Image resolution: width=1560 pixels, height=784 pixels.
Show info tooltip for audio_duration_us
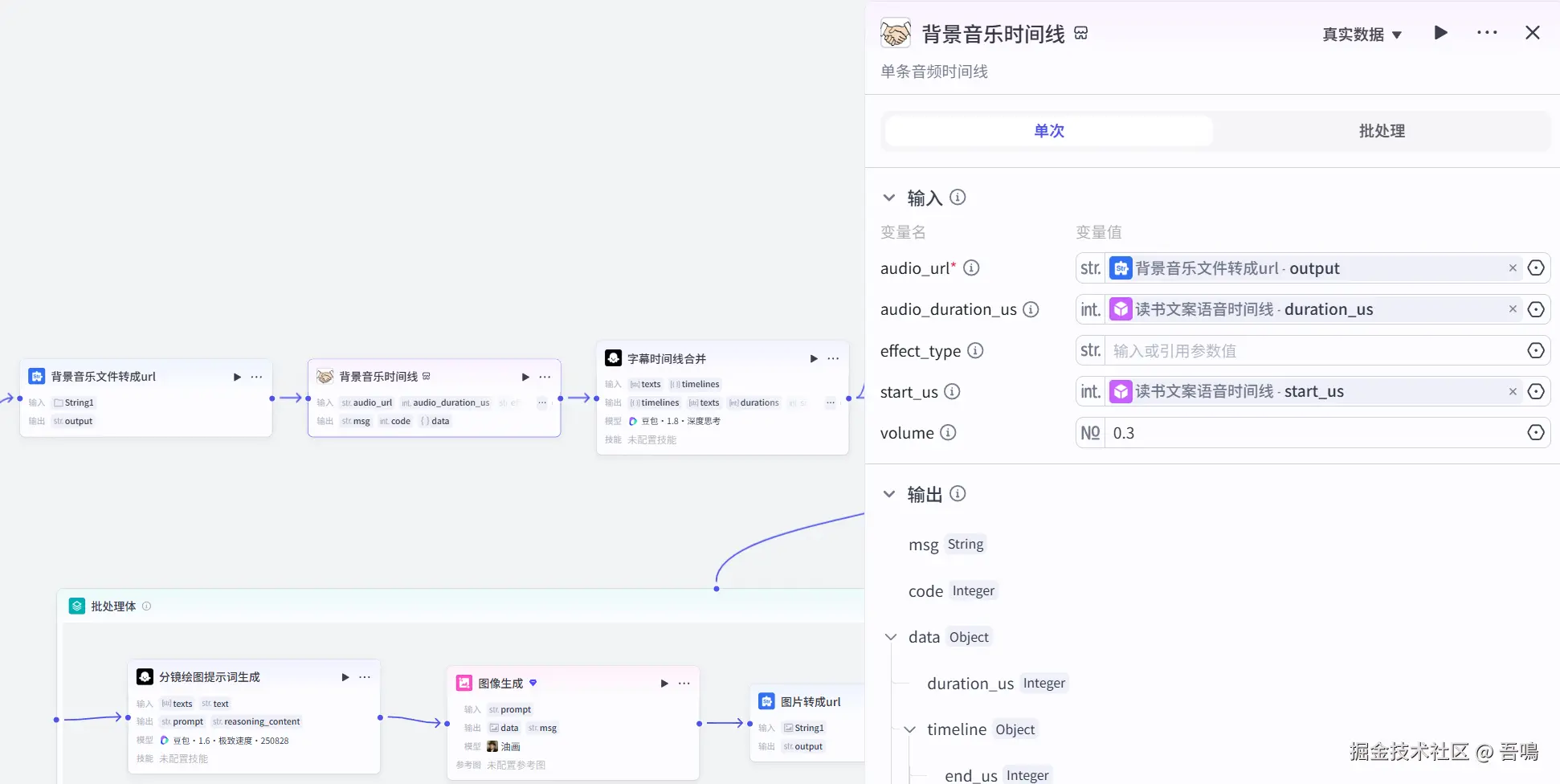pos(1031,309)
